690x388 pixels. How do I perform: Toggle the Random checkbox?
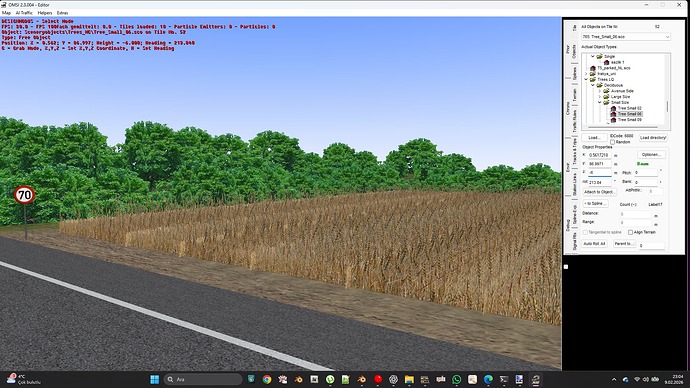(613, 142)
